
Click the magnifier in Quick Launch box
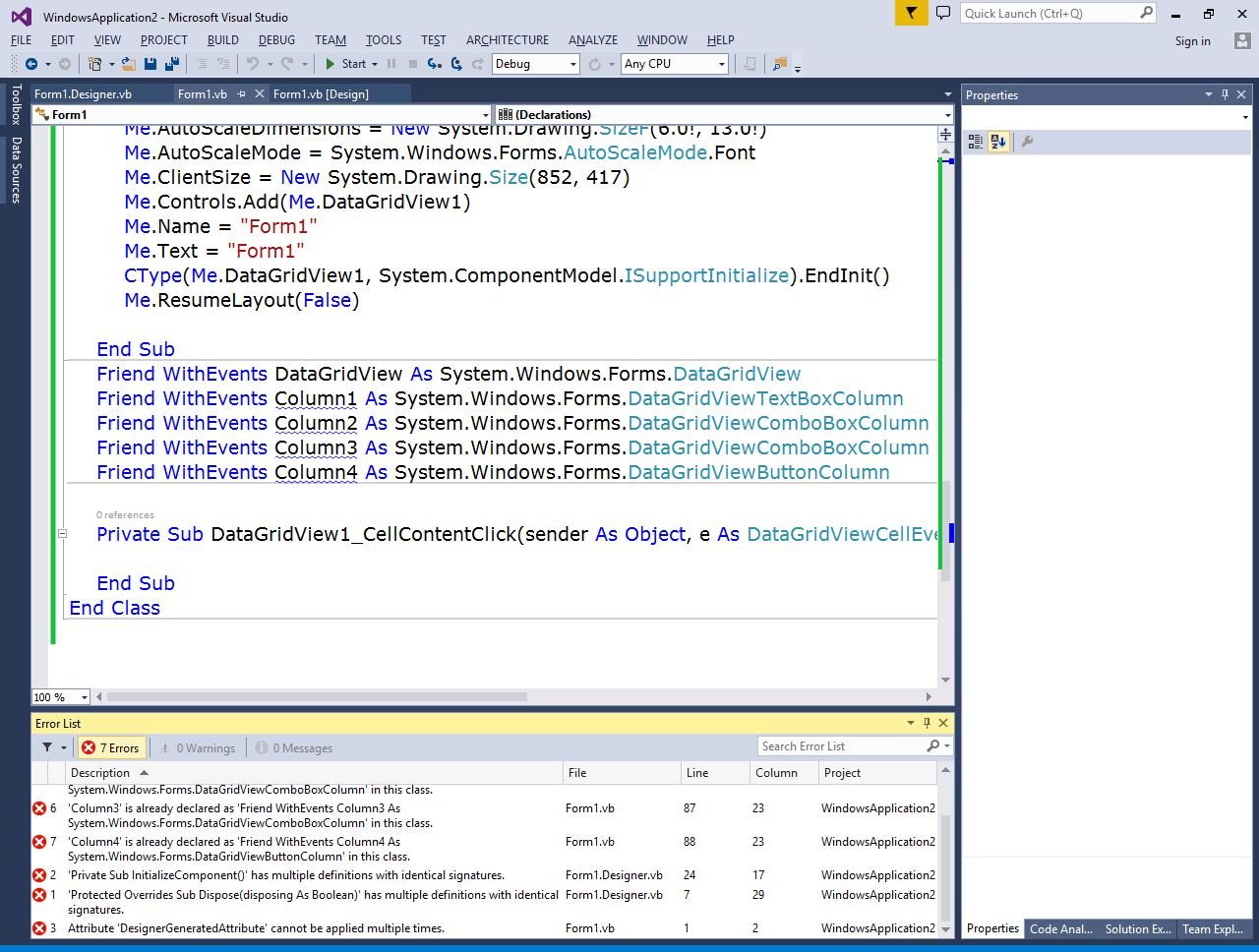[1146, 13]
